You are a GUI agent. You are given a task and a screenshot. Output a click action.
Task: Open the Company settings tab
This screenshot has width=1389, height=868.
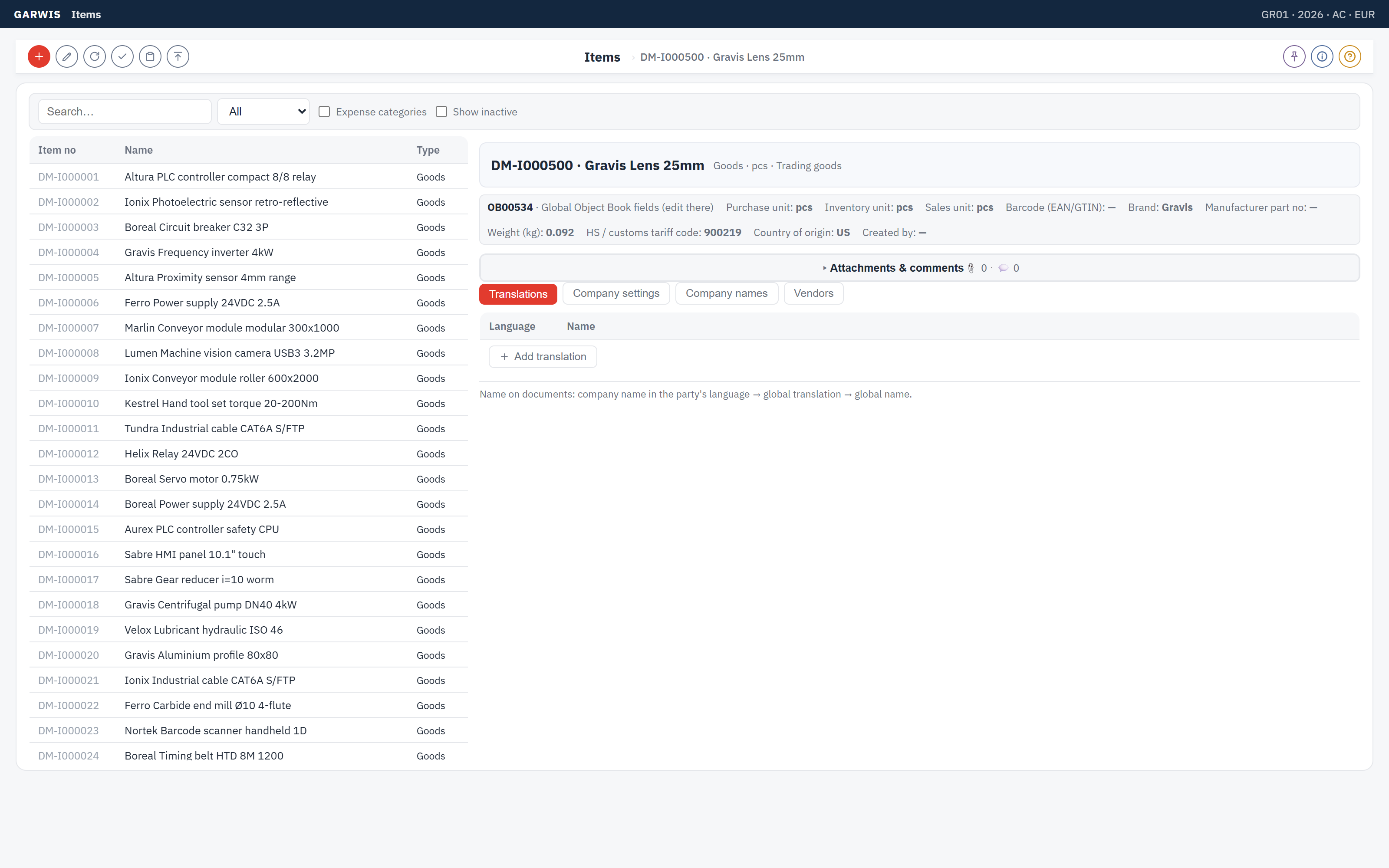[x=616, y=293]
